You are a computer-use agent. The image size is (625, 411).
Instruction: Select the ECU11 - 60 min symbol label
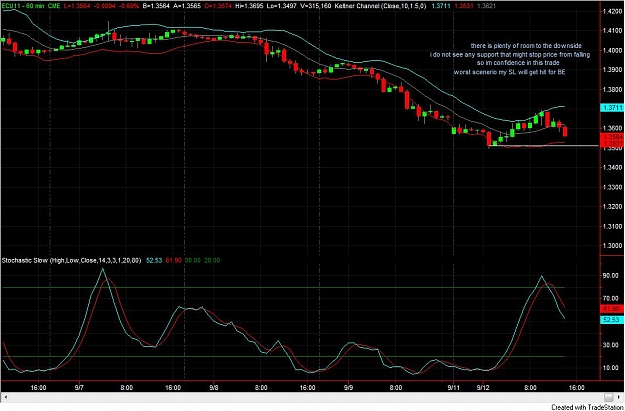pos(22,5)
